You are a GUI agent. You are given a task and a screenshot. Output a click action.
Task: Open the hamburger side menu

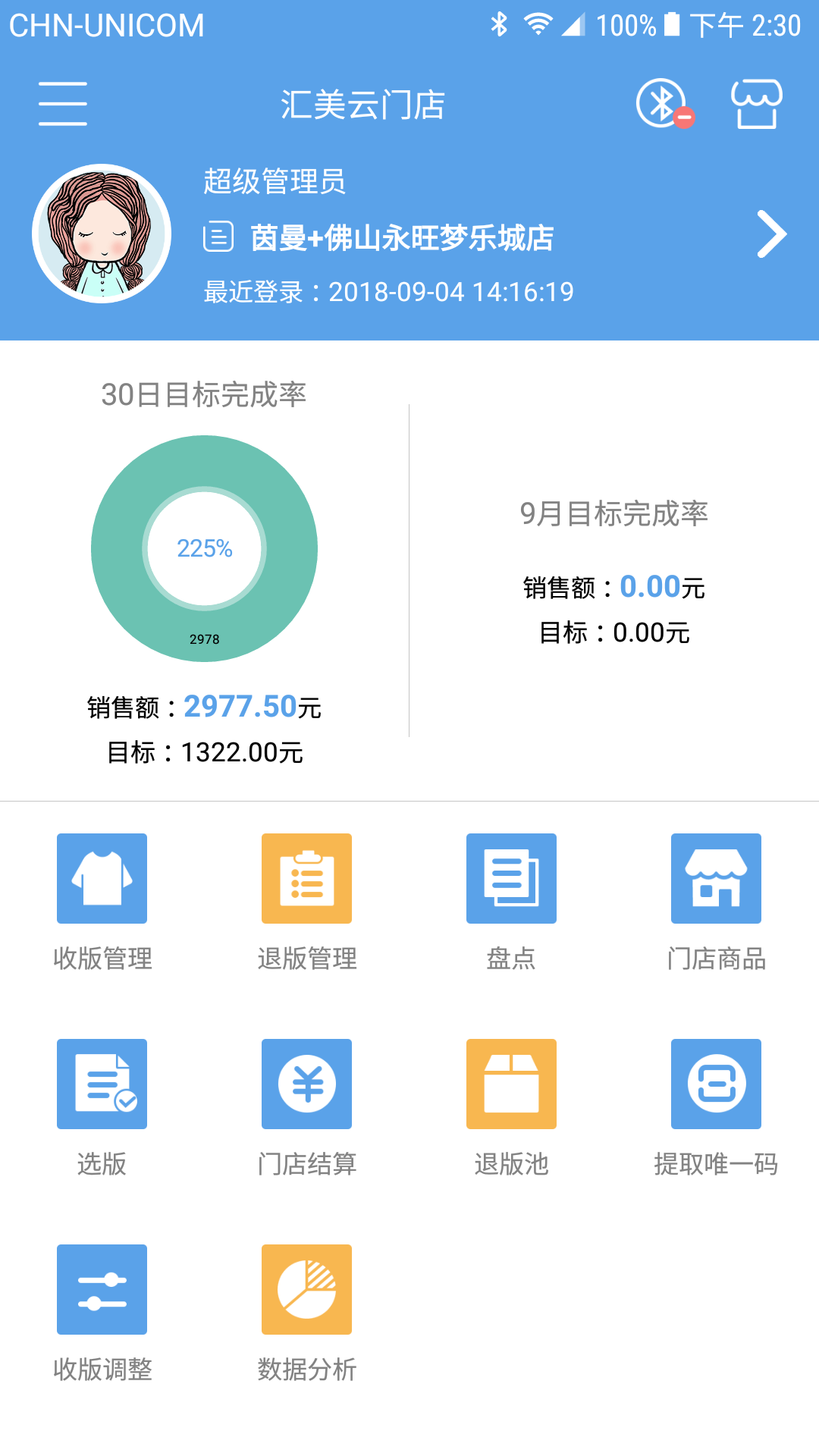point(63,104)
